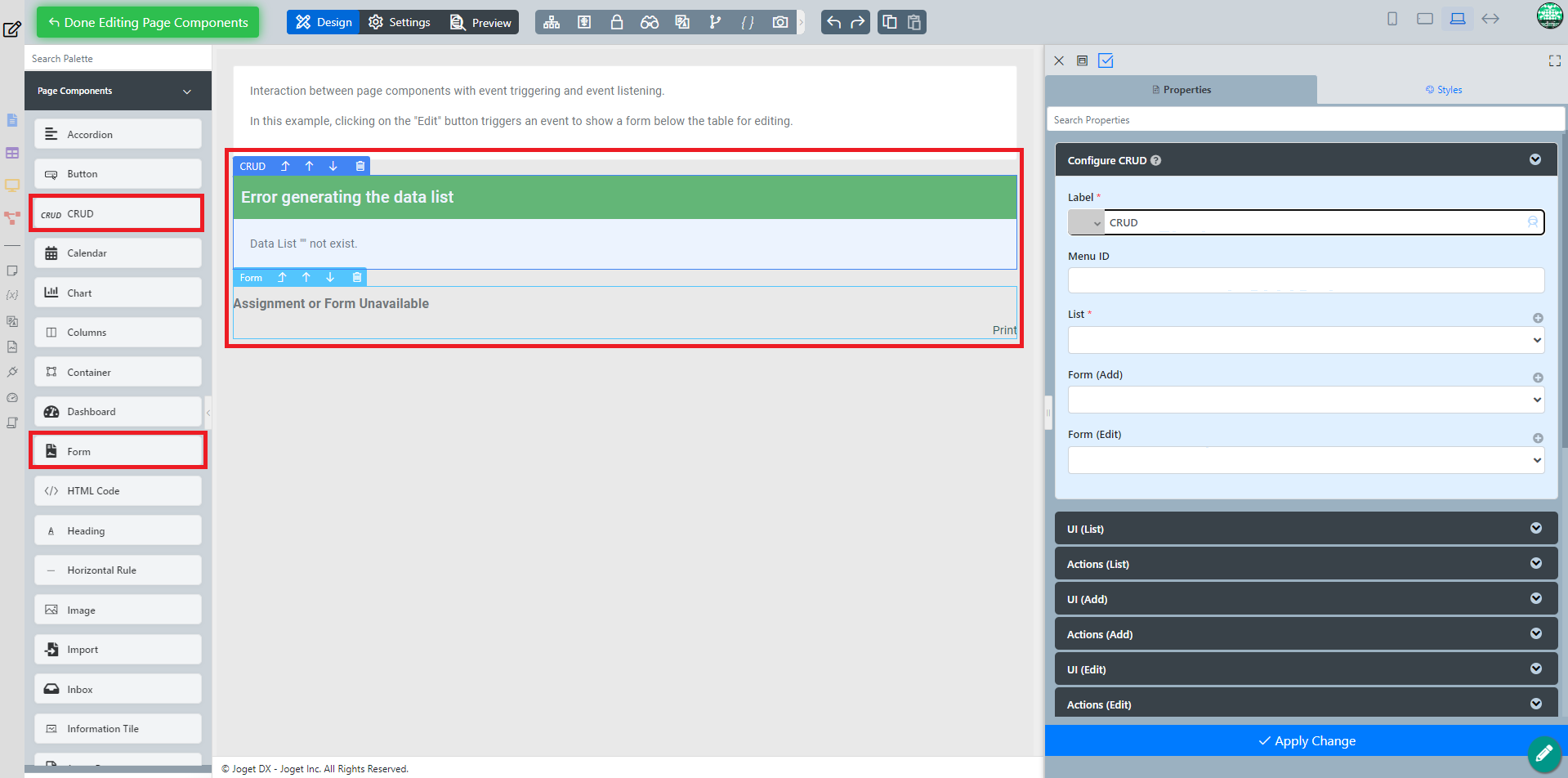This screenshot has width=1568, height=778.
Task: Open the Form (Add) dropdown
Action: pyautogui.click(x=1305, y=400)
